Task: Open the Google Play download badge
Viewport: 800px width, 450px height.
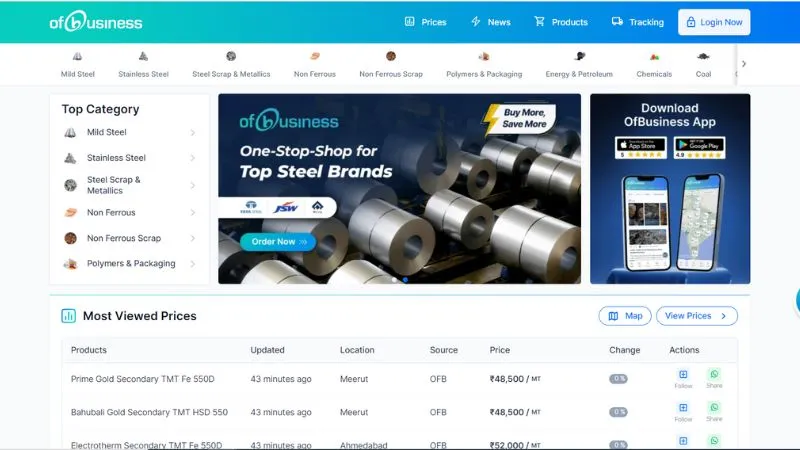Action: tap(699, 147)
